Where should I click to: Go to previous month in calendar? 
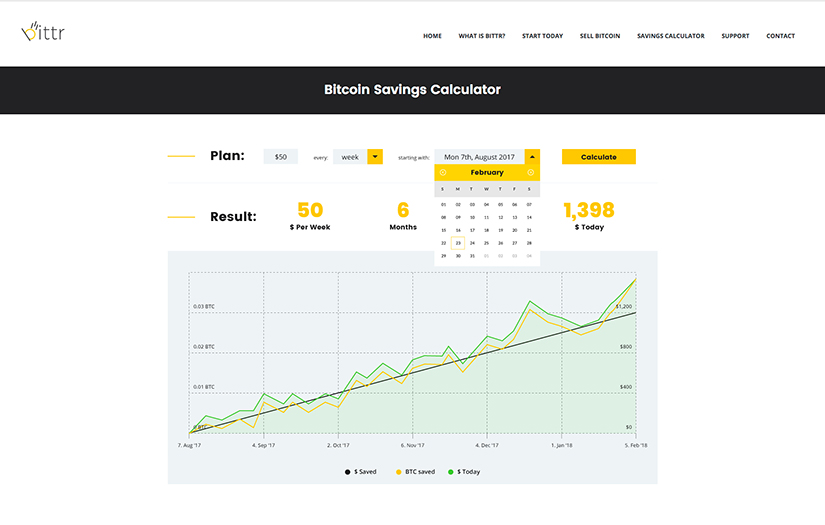[x=443, y=173]
